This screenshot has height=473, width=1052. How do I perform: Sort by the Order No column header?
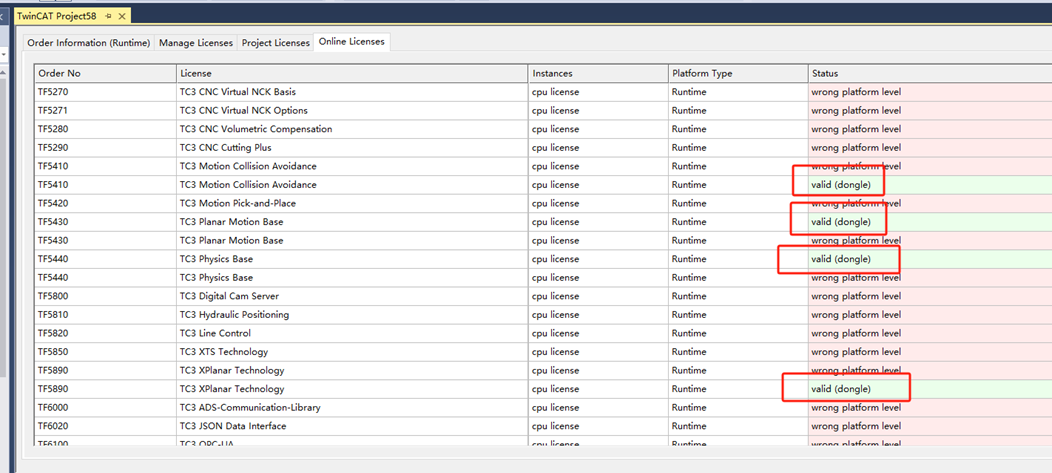105,73
